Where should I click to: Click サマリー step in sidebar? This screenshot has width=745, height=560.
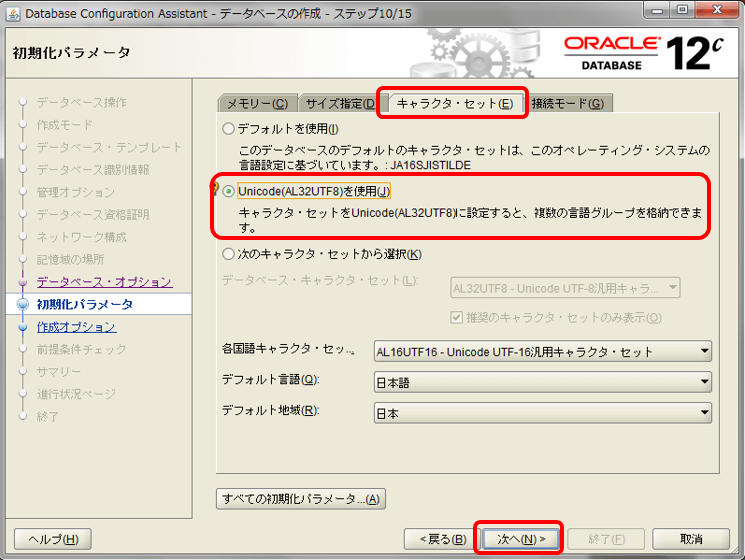point(59,371)
